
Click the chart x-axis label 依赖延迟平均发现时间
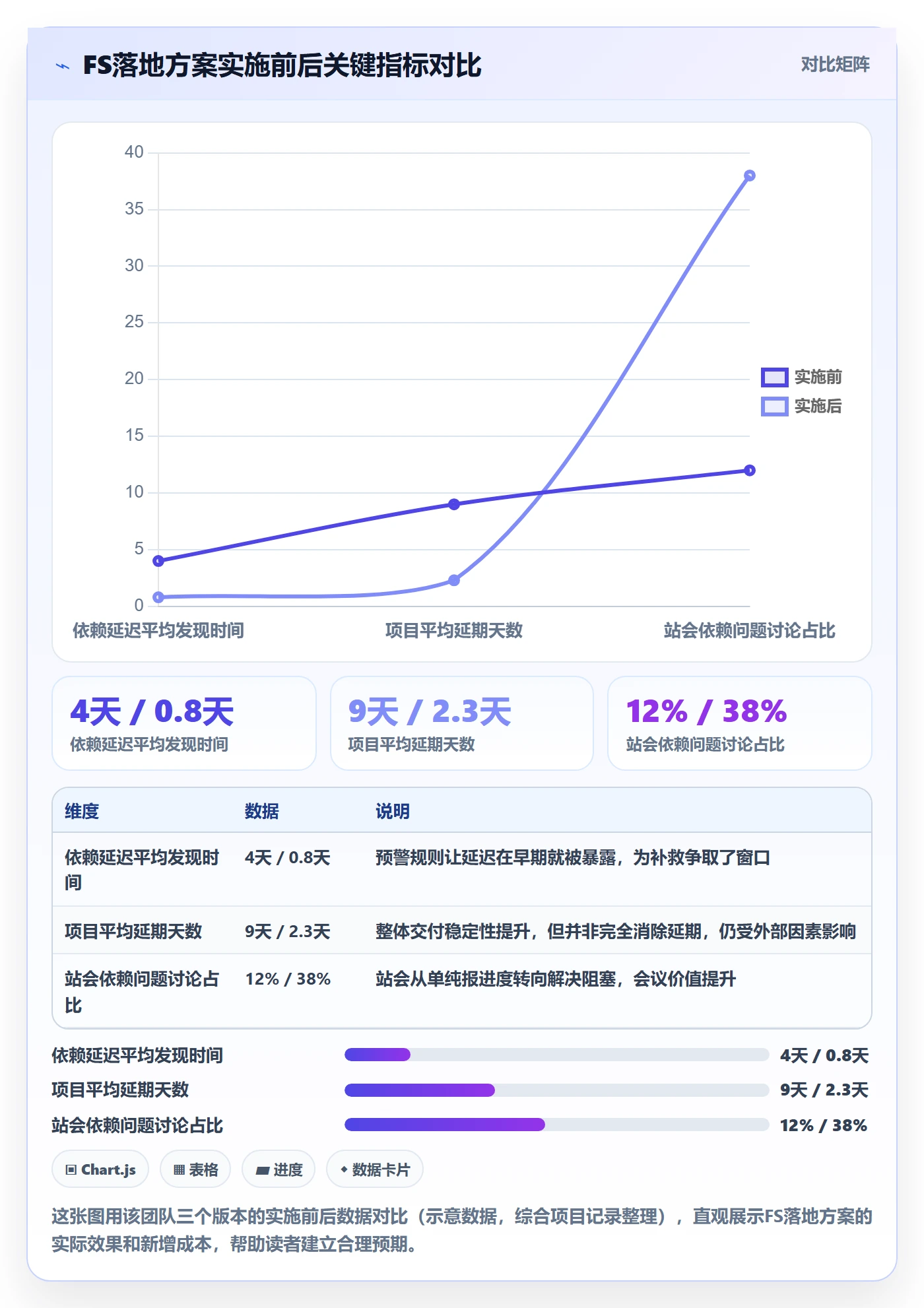158,631
